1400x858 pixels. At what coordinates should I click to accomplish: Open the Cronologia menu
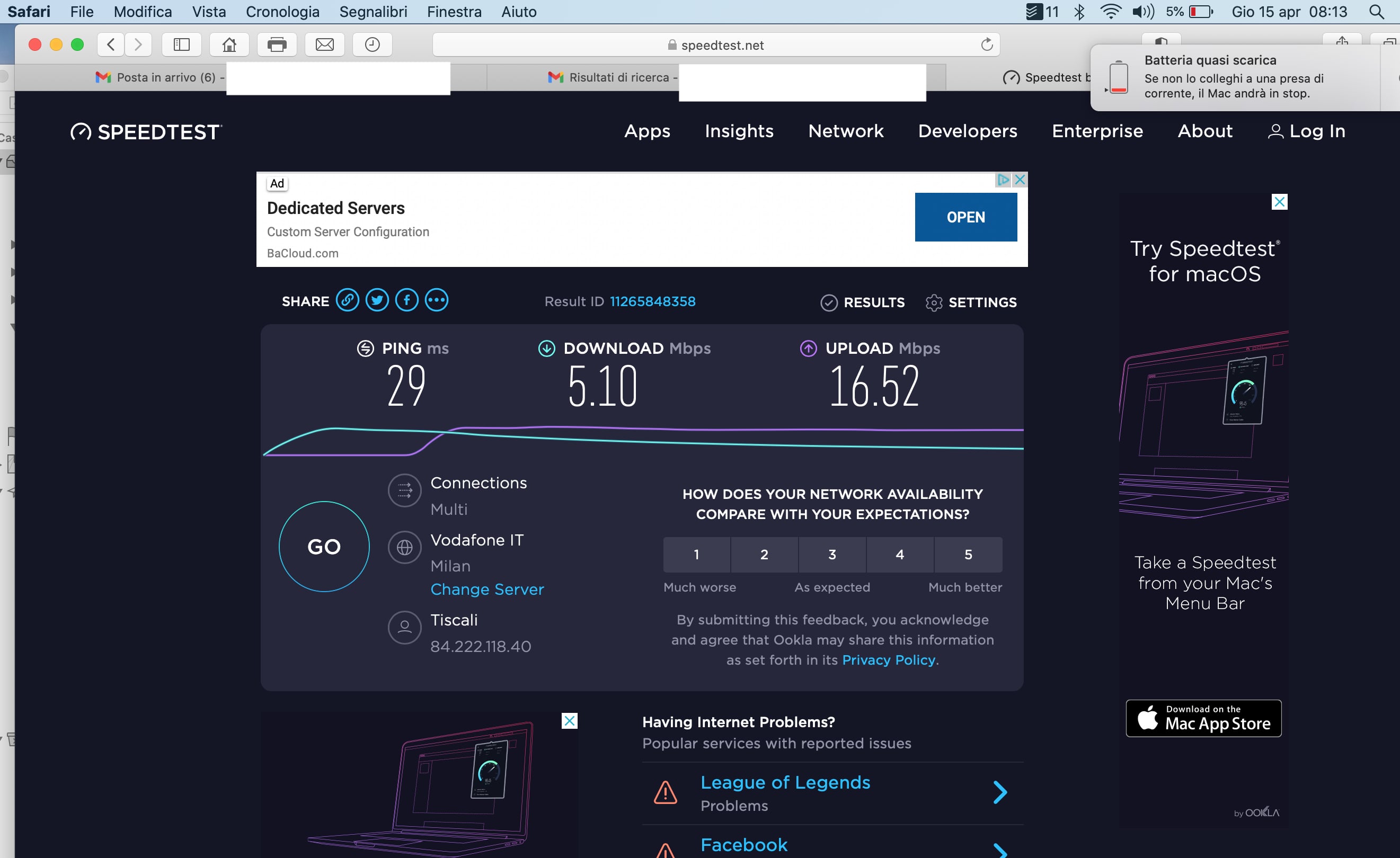[282, 11]
